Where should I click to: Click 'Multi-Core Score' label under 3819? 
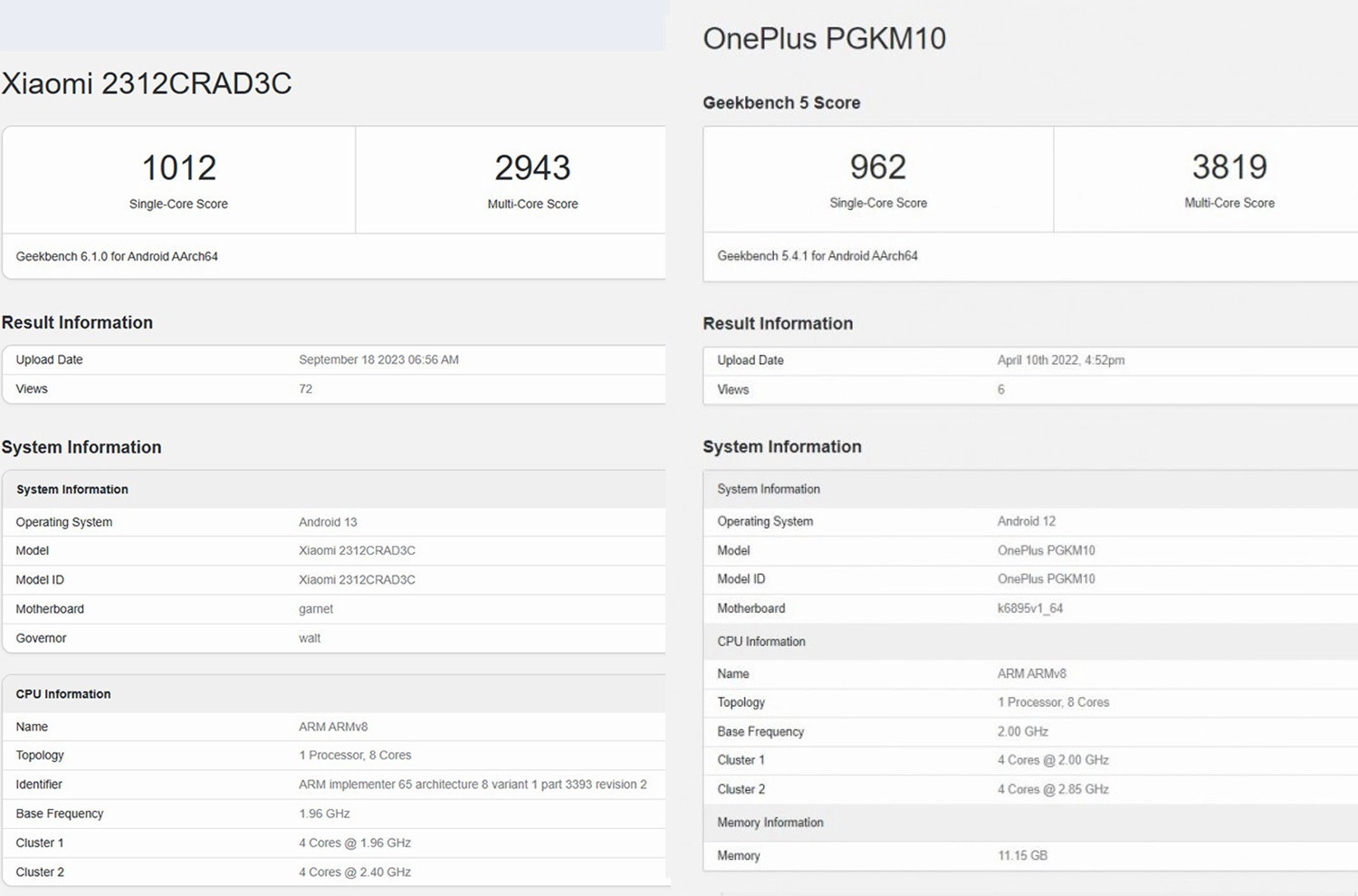click(1229, 203)
